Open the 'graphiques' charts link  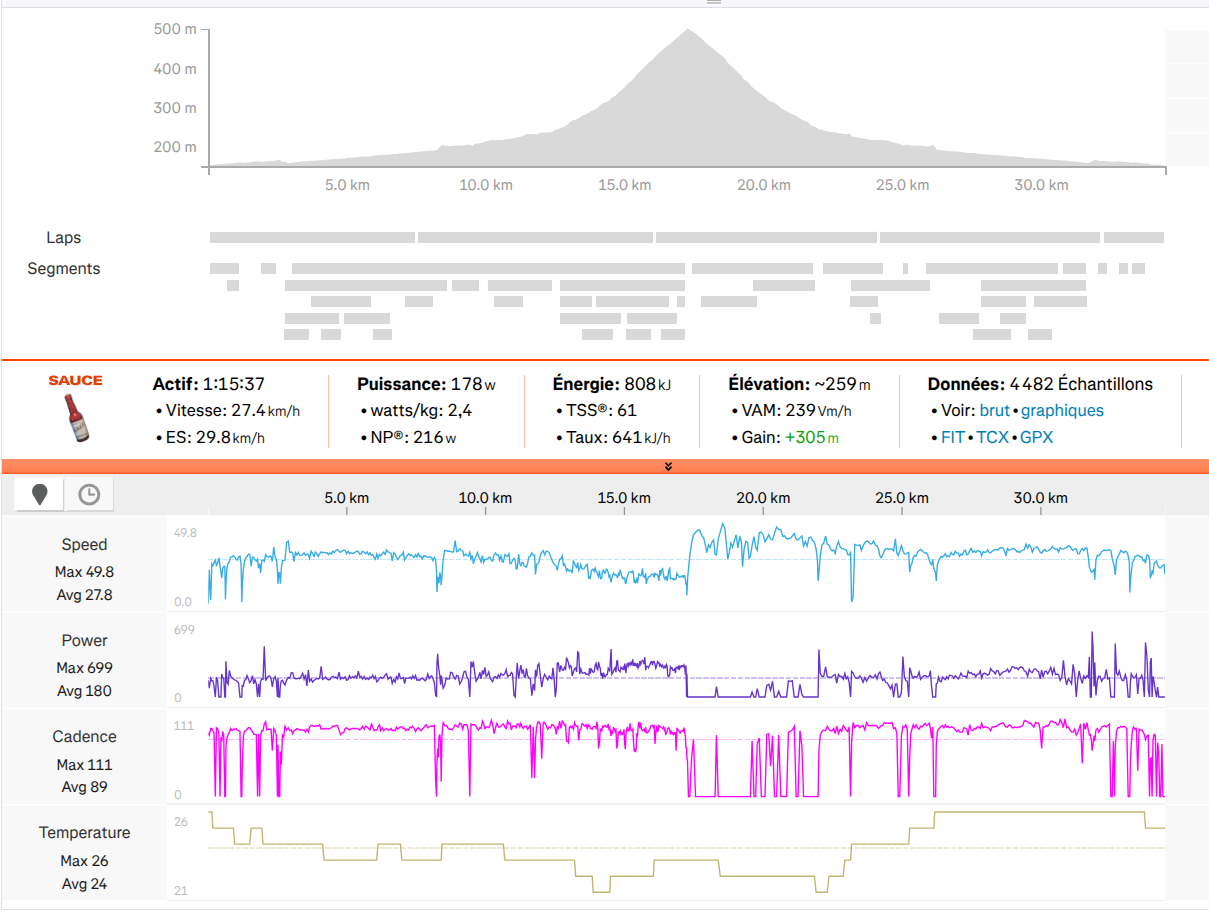1062,411
